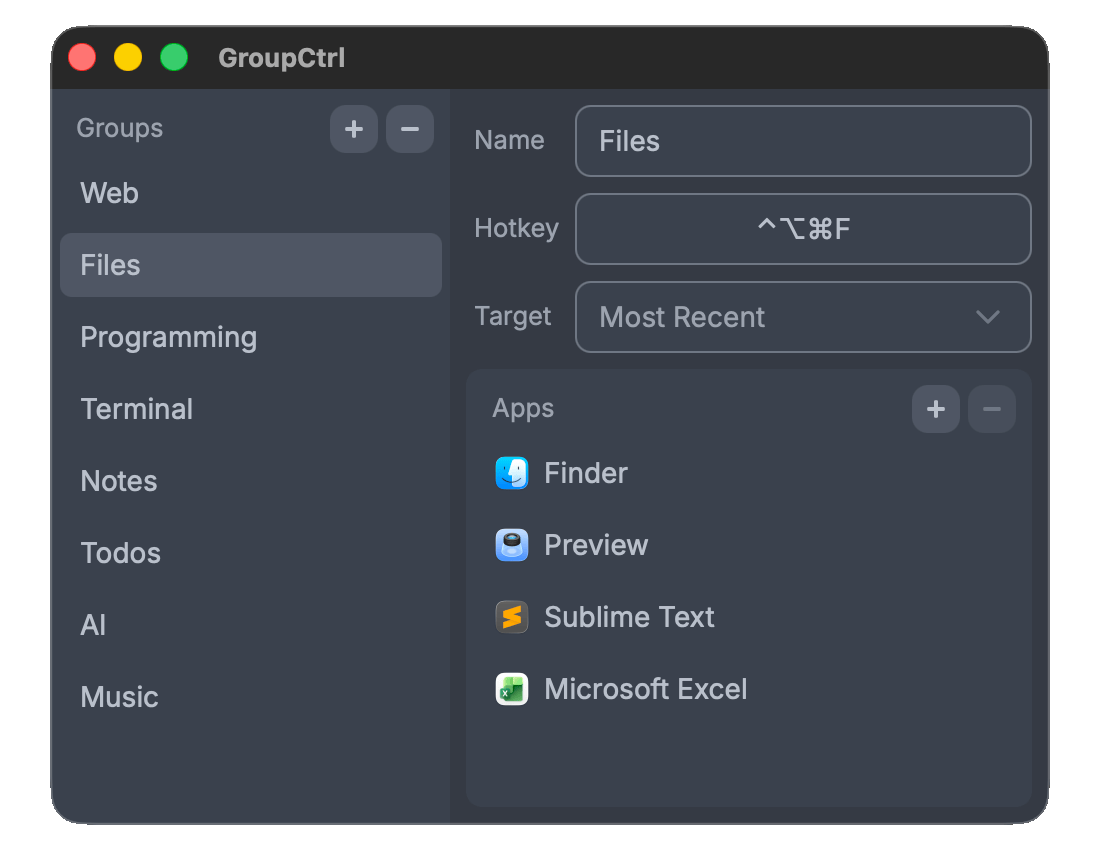The width and height of the screenshot is (1100, 850).
Task: Add a new group with plus button
Action: tap(354, 129)
